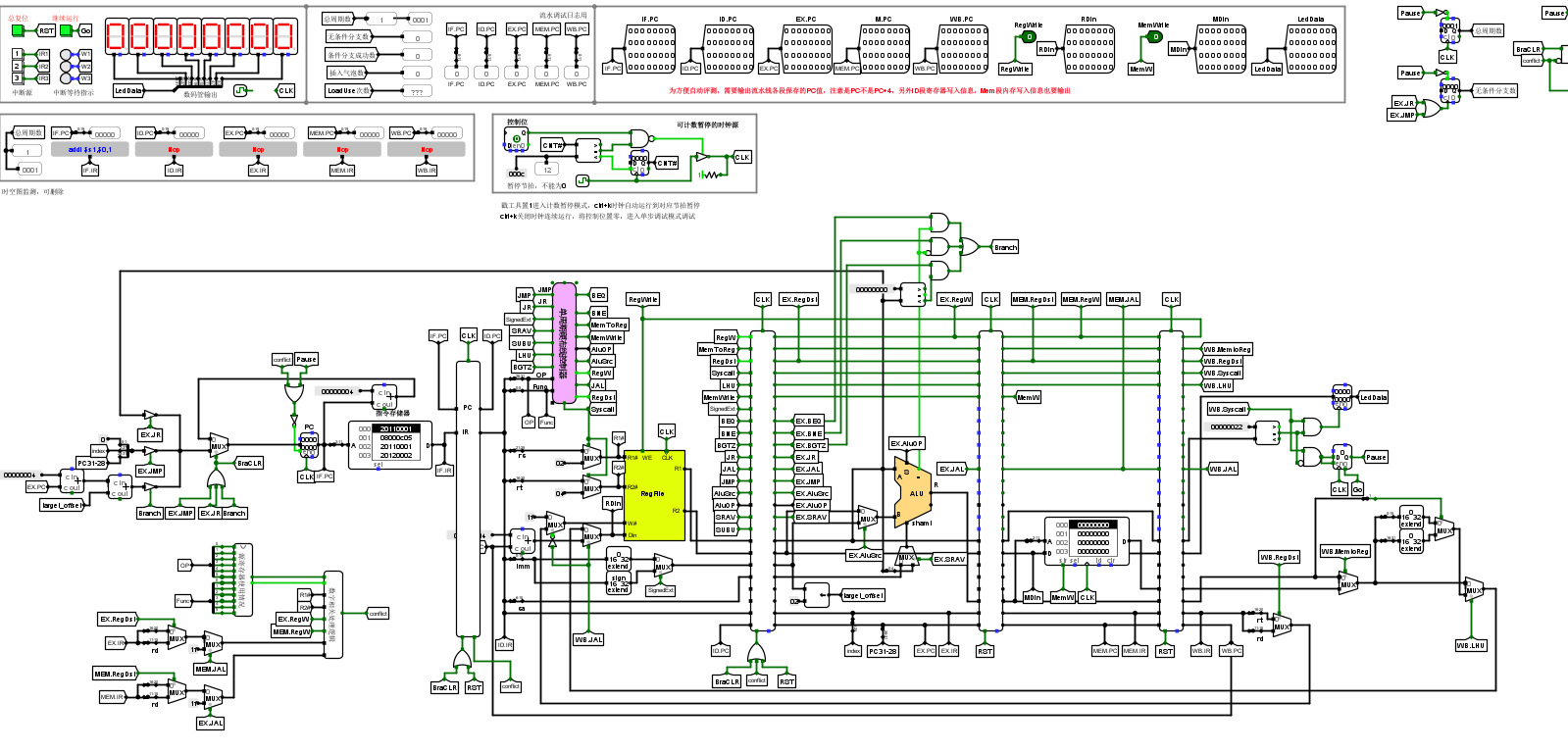1568x752 pixels.
Task: Select the rightmost seven-segment display digit
Action: point(284,37)
